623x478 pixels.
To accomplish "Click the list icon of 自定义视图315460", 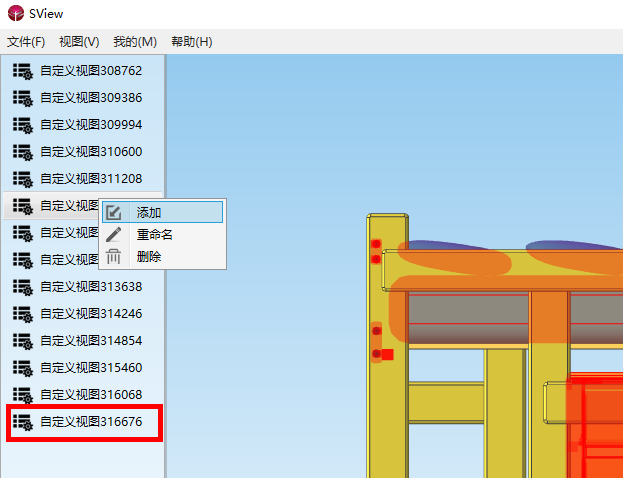I will pyautogui.click(x=23, y=368).
